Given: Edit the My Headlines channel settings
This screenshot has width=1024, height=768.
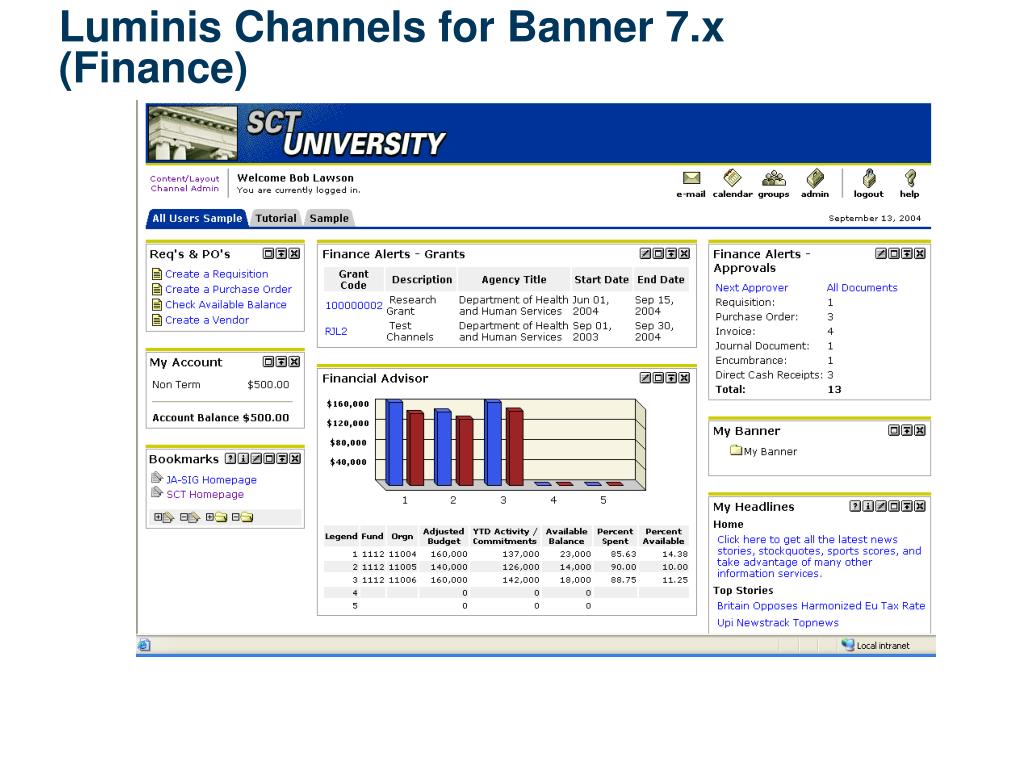Looking at the screenshot, I should 881,505.
